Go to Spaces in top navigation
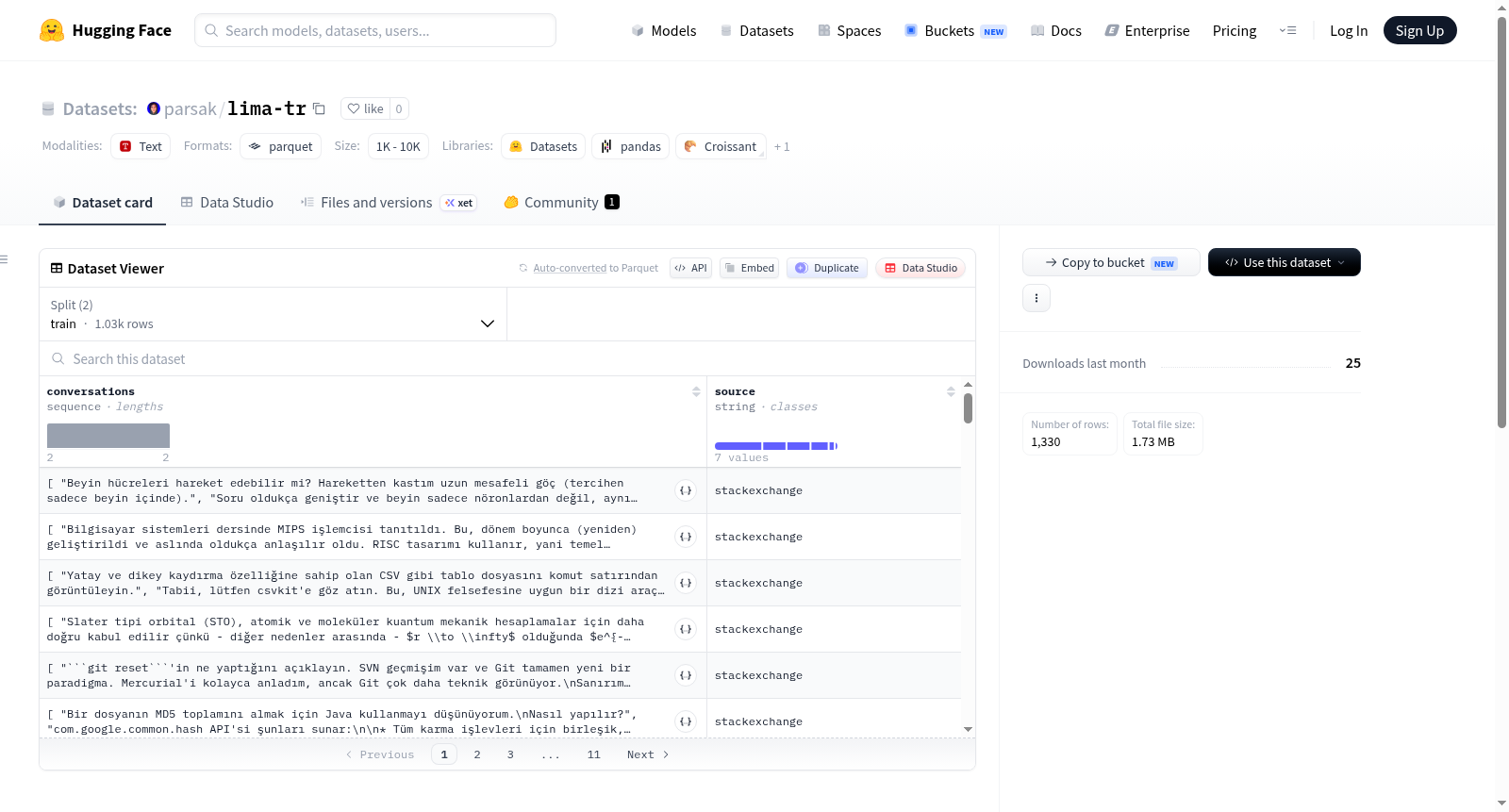The width and height of the screenshot is (1509, 812). tap(849, 30)
